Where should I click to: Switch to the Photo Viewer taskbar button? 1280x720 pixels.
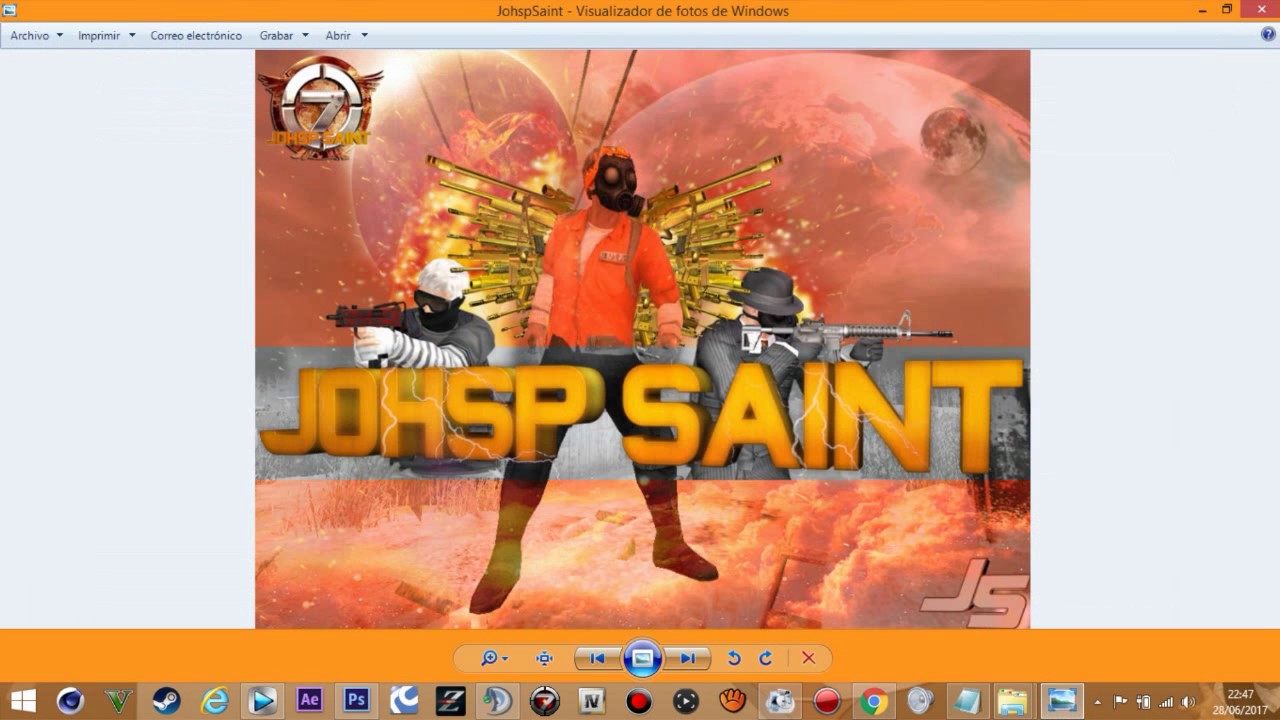click(1061, 701)
